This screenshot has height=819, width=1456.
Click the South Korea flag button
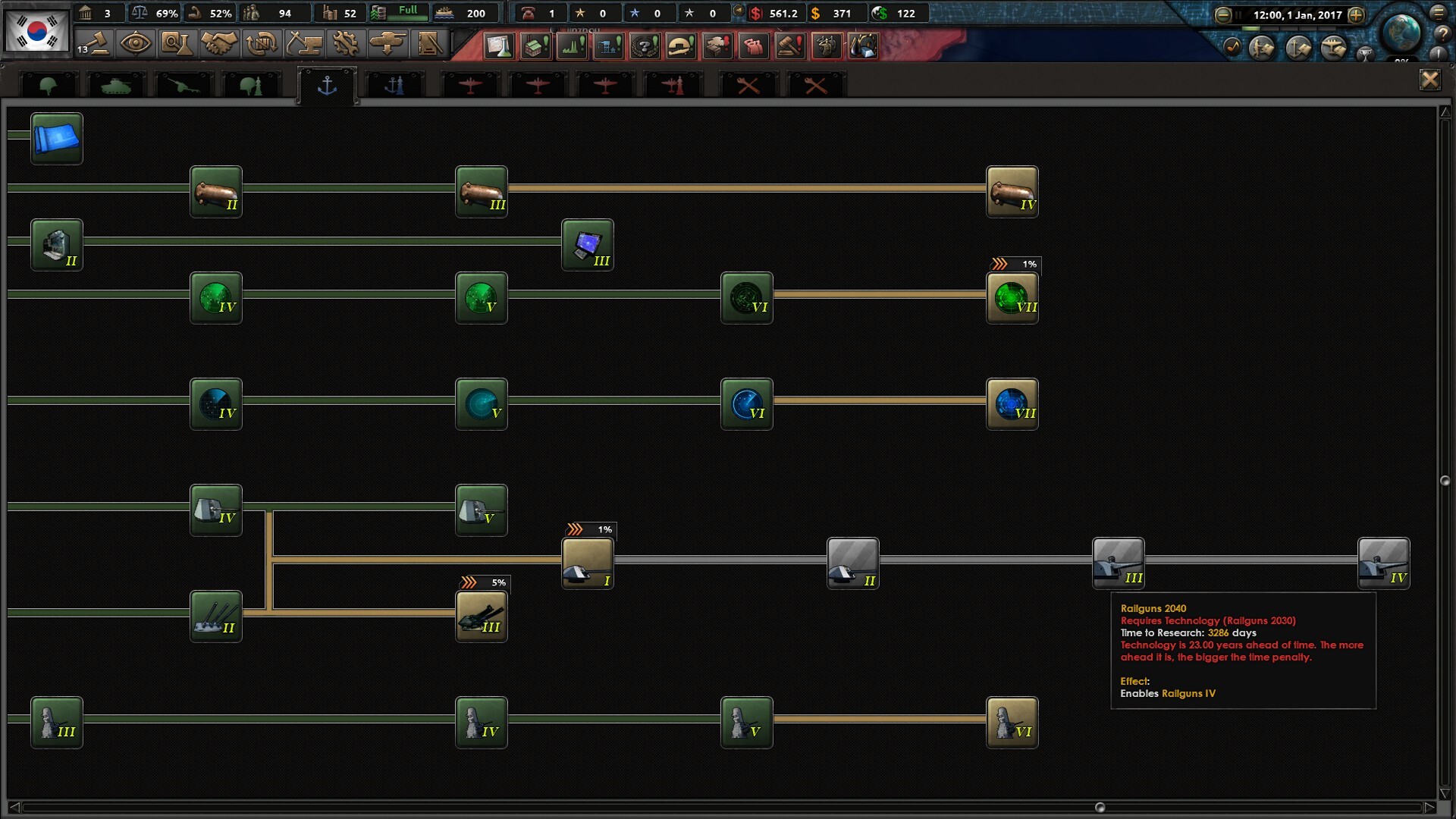point(36,30)
